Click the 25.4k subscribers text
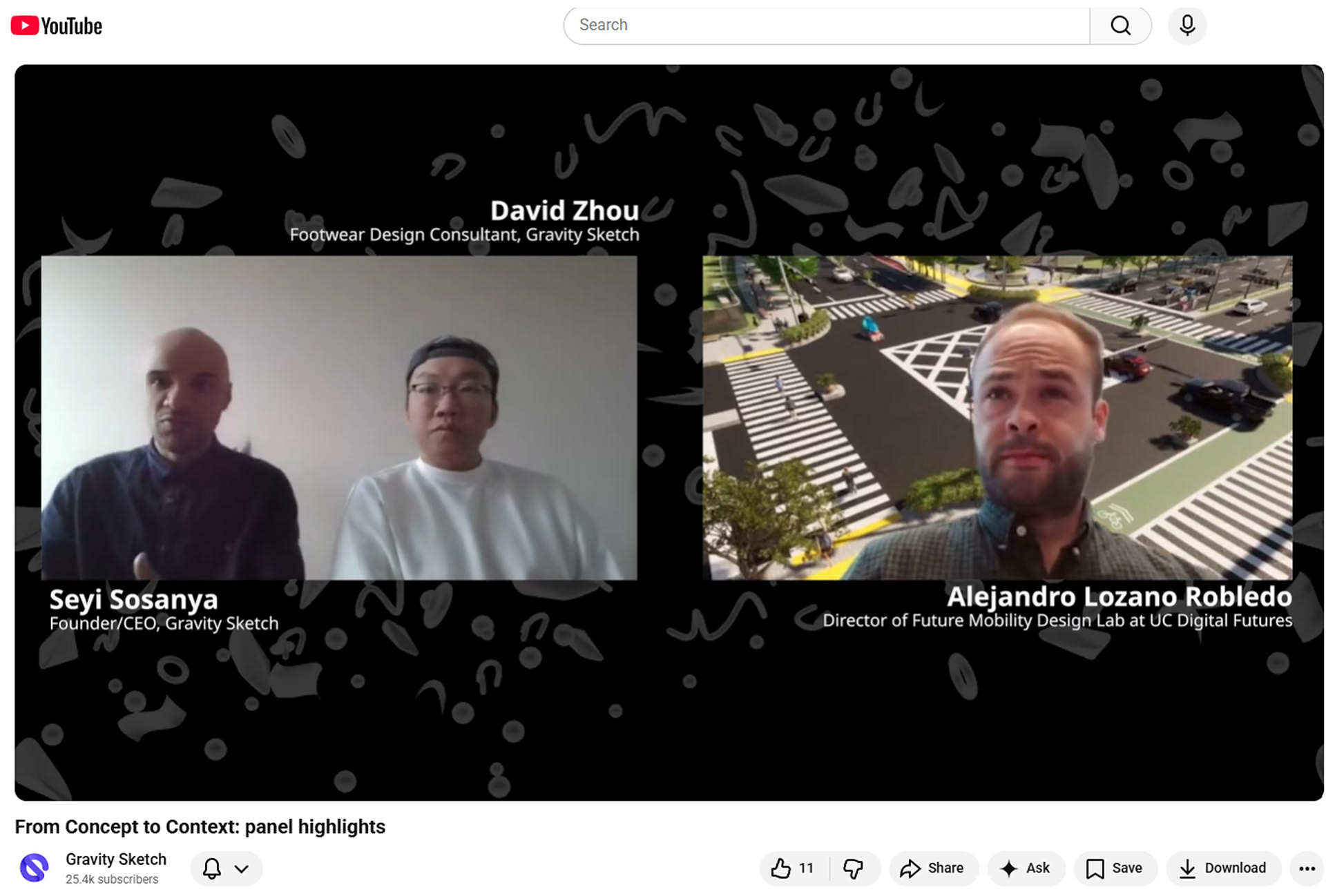This screenshot has height=896, width=1326. (x=112, y=879)
